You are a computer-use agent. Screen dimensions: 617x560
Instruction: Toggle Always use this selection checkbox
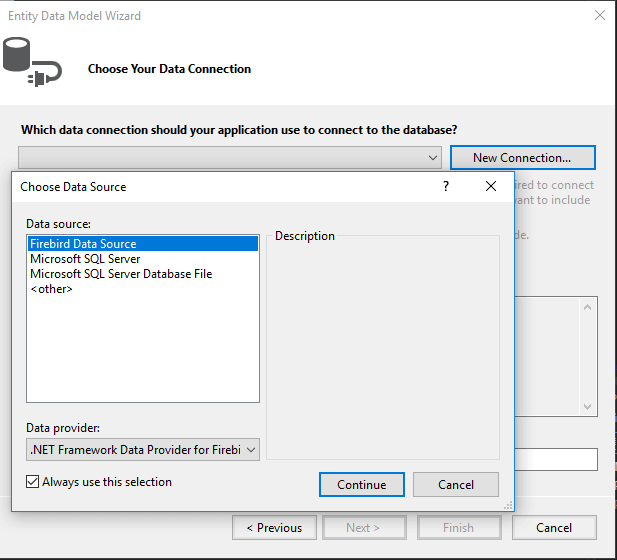pyautogui.click(x=33, y=481)
